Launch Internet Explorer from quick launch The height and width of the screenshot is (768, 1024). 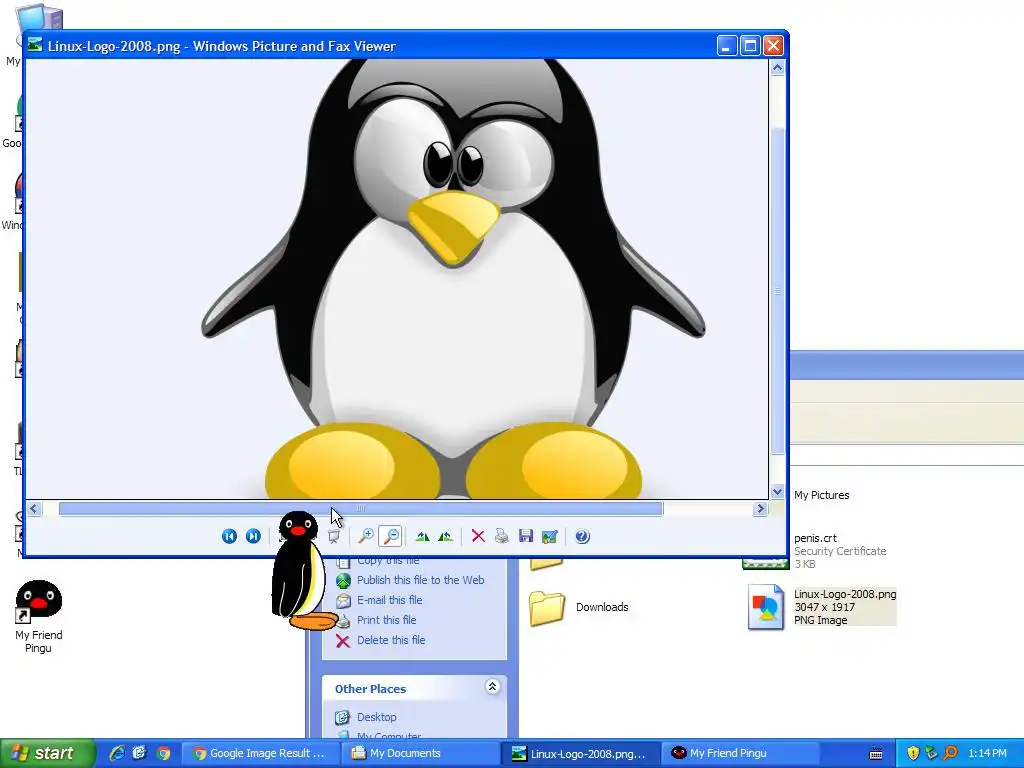pos(116,753)
